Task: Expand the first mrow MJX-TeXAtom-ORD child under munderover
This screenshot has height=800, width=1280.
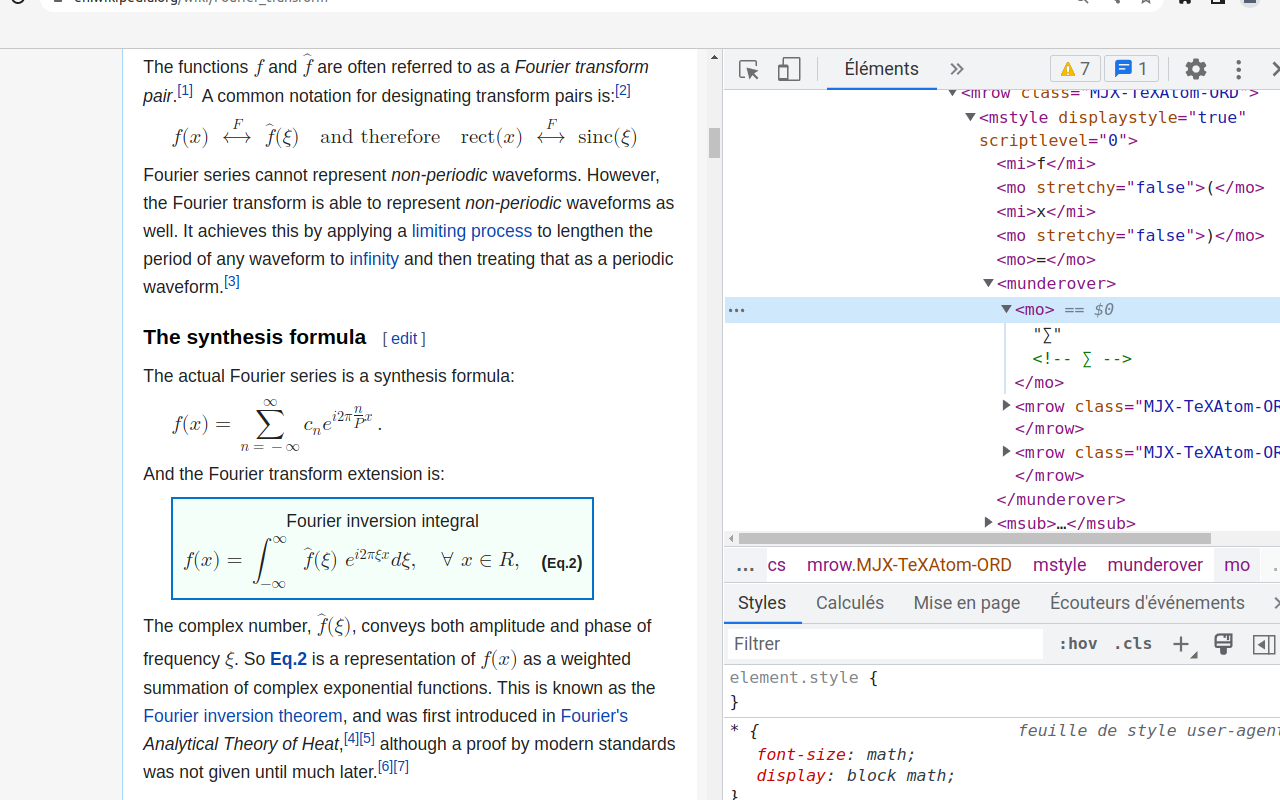Action: [1006, 406]
